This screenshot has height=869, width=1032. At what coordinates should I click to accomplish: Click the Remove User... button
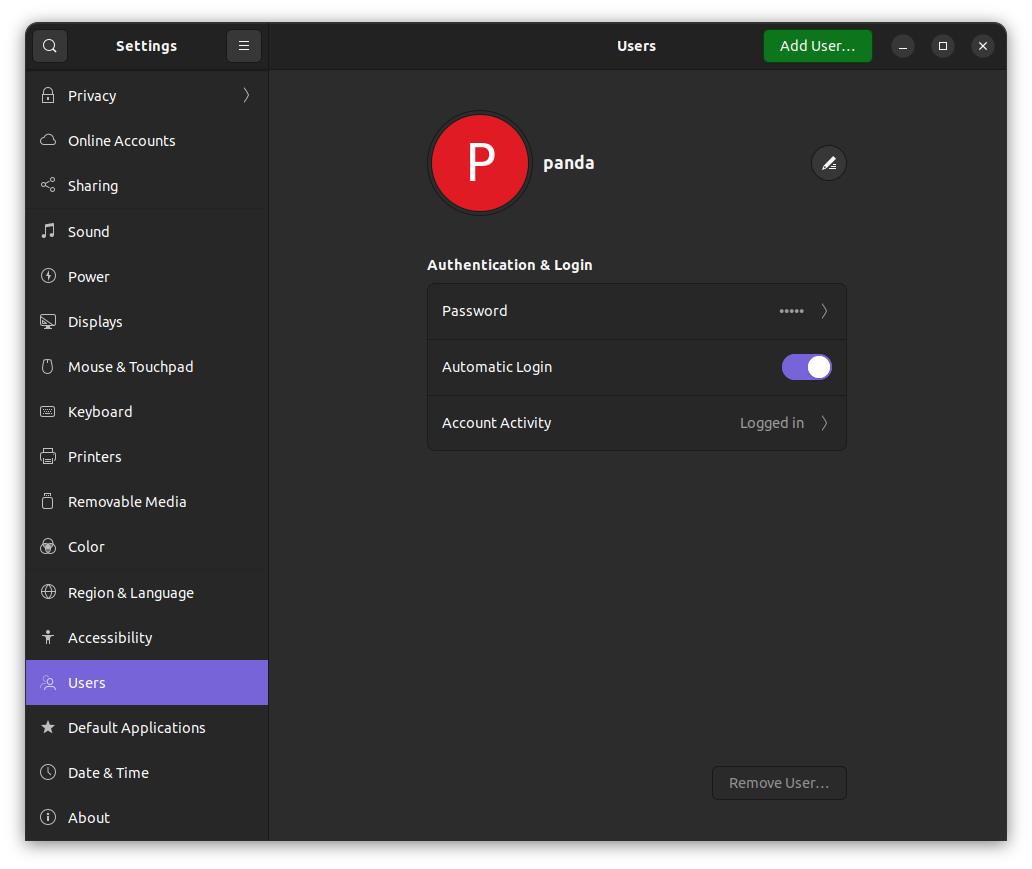pos(779,783)
